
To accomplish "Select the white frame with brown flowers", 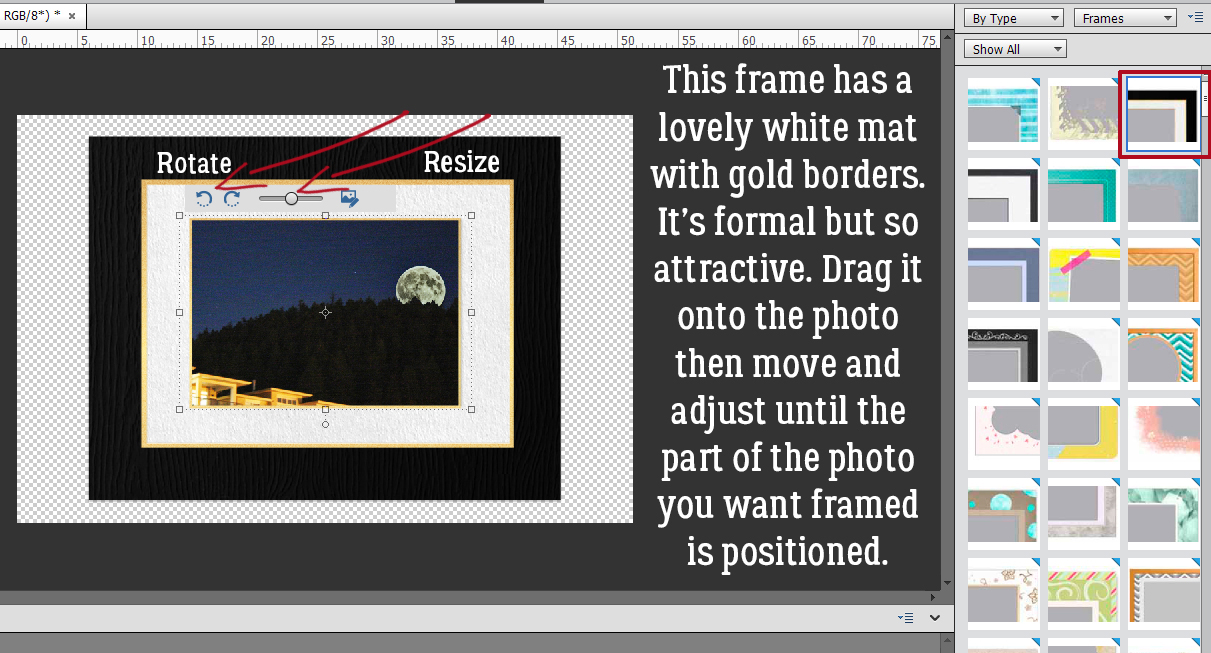I will pos(1003,594).
